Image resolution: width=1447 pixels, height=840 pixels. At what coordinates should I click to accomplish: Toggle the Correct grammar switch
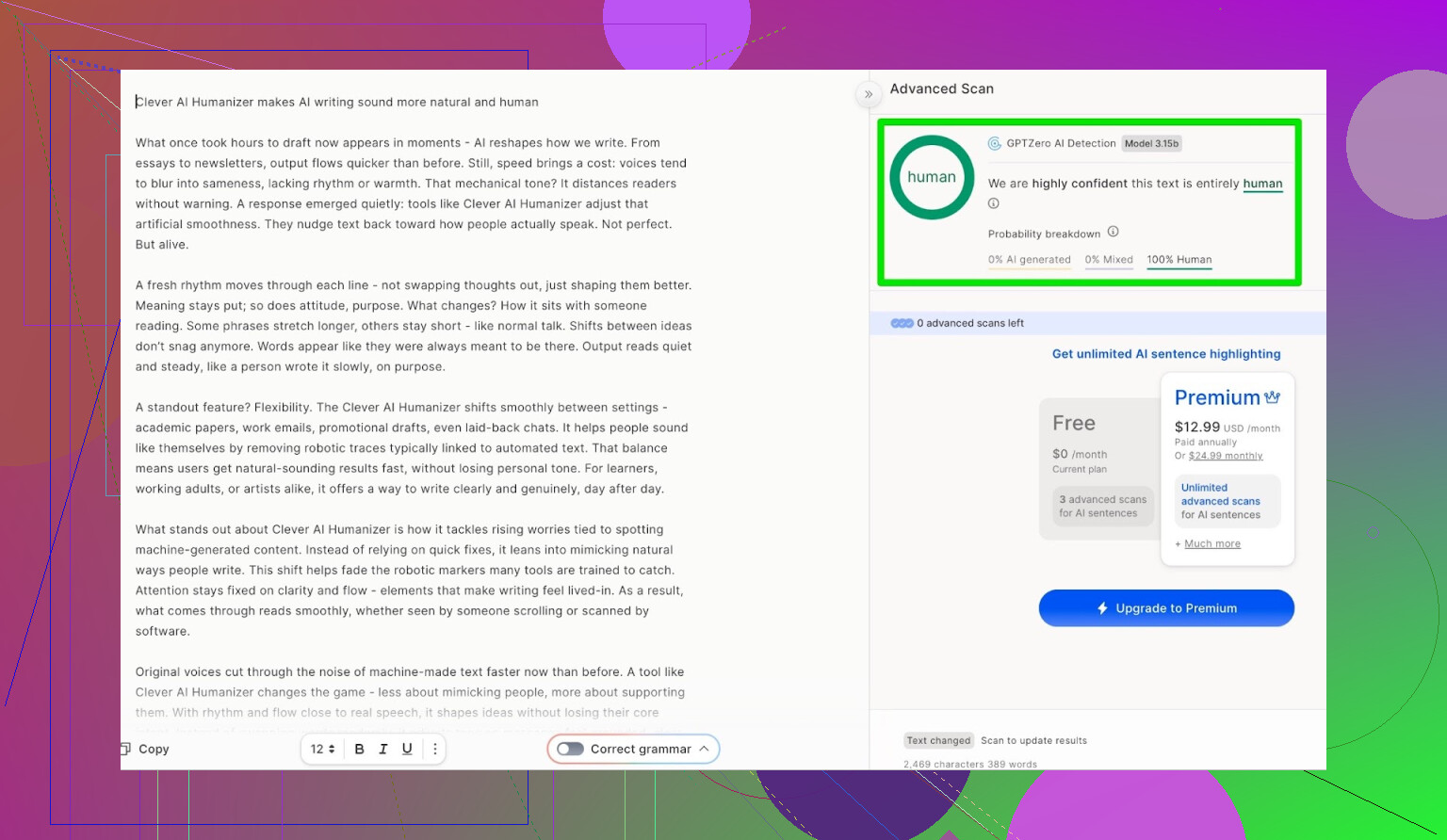coord(570,749)
